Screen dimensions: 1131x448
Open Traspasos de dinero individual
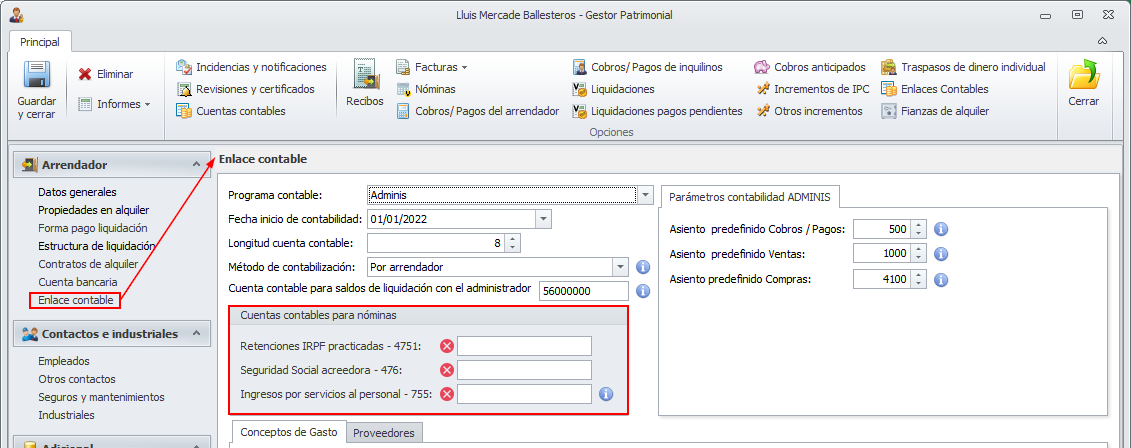pyautogui.click(x=963, y=67)
